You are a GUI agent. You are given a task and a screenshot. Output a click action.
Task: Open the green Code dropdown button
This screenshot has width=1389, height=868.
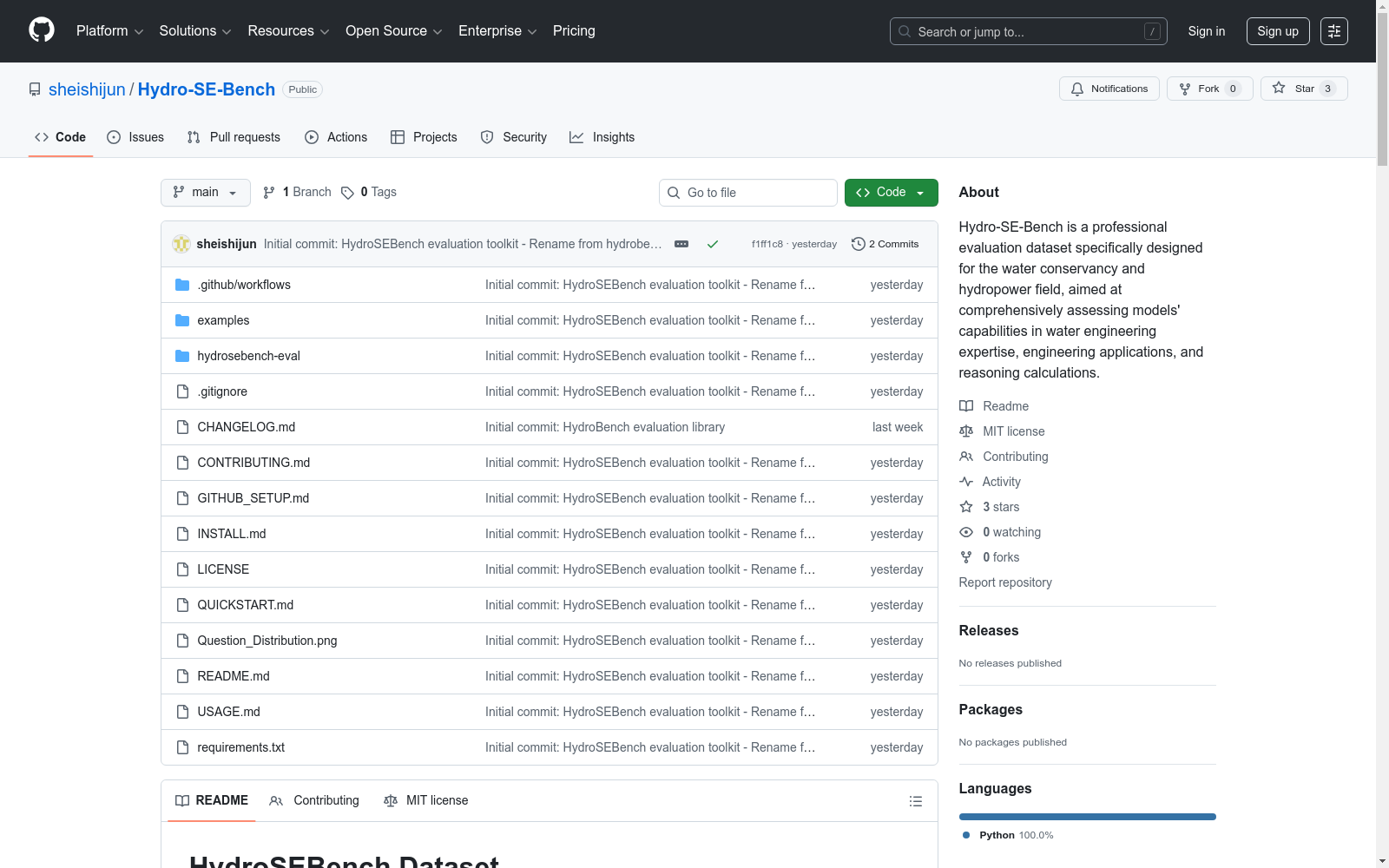pyautogui.click(x=891, y=193)
